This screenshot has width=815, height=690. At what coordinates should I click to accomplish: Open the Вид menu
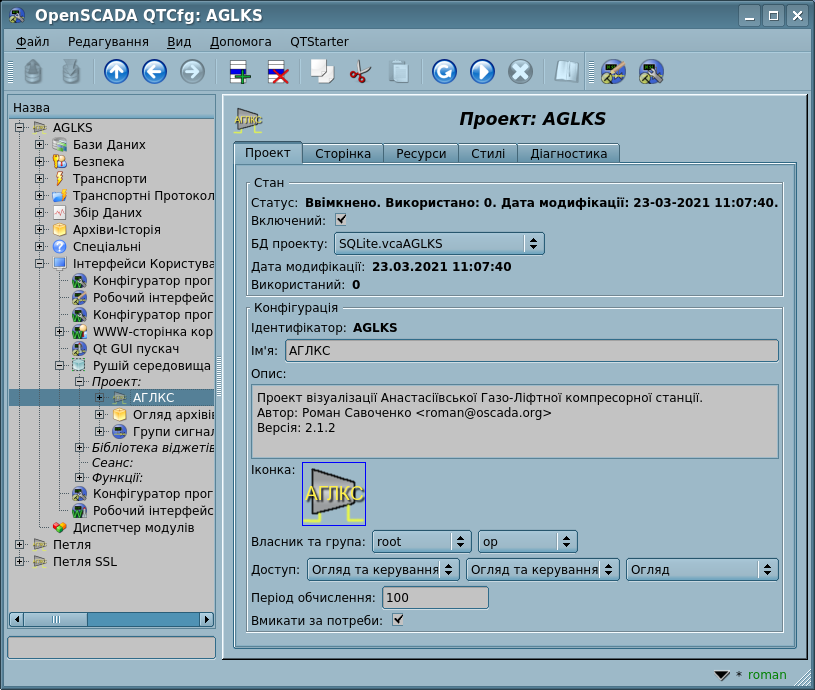[x=179, y=42]
